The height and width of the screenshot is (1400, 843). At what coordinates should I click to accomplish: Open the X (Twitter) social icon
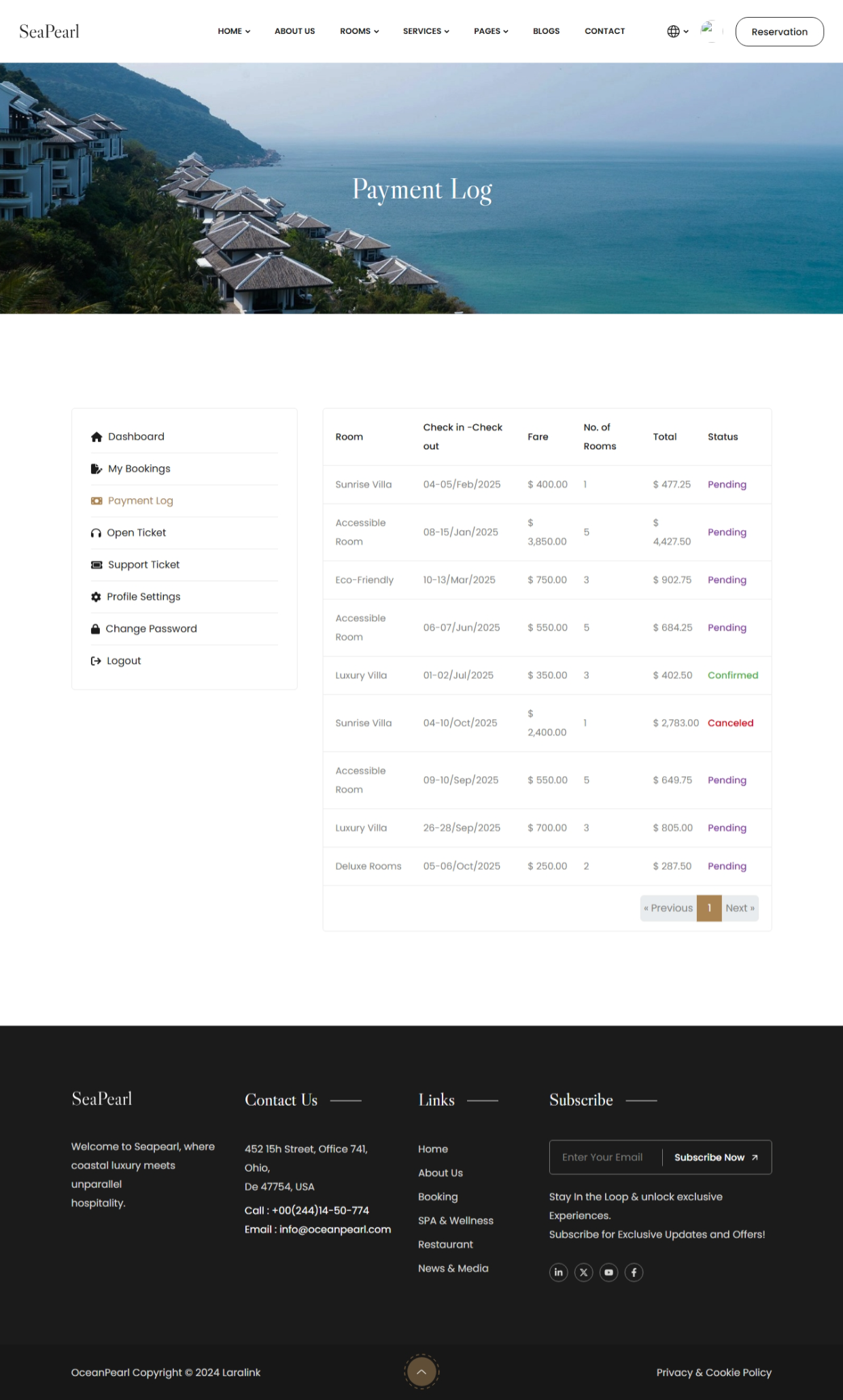point(583,1272)
